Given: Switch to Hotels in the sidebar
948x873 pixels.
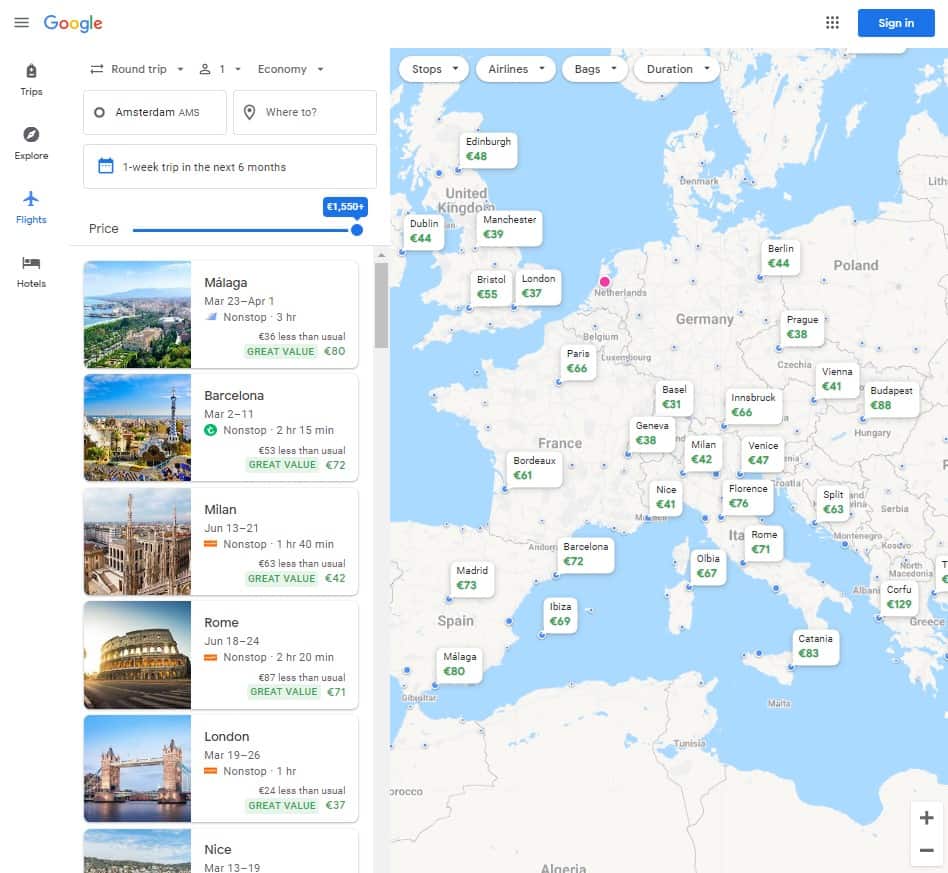Looking at the screenshot, I should (31, 272).
